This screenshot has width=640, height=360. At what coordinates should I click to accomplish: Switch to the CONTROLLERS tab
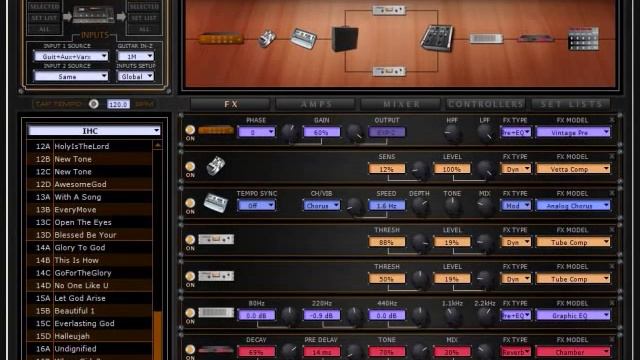tap(486, 104)
